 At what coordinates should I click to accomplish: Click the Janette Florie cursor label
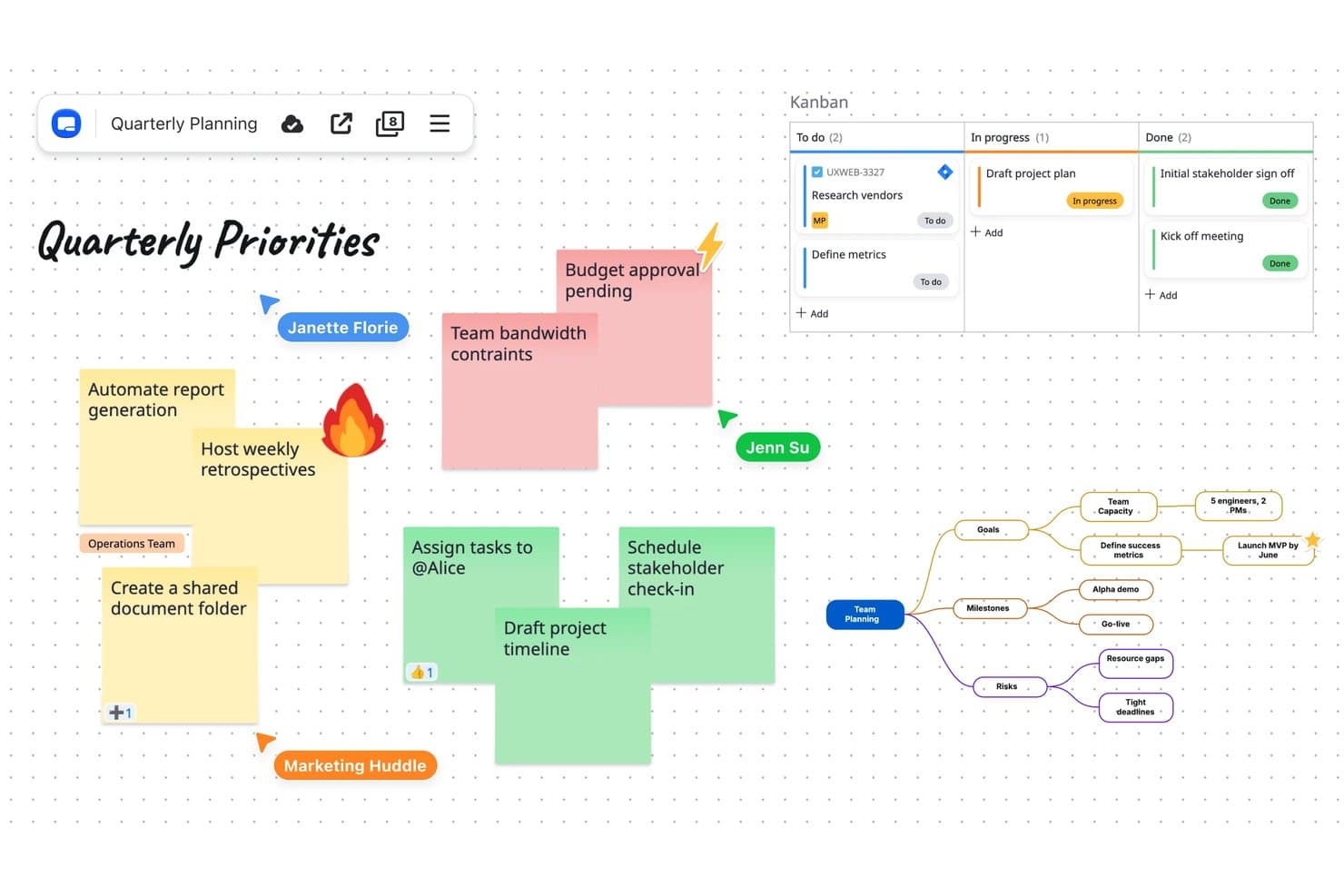pyautogui.click(x=343, y=328)
